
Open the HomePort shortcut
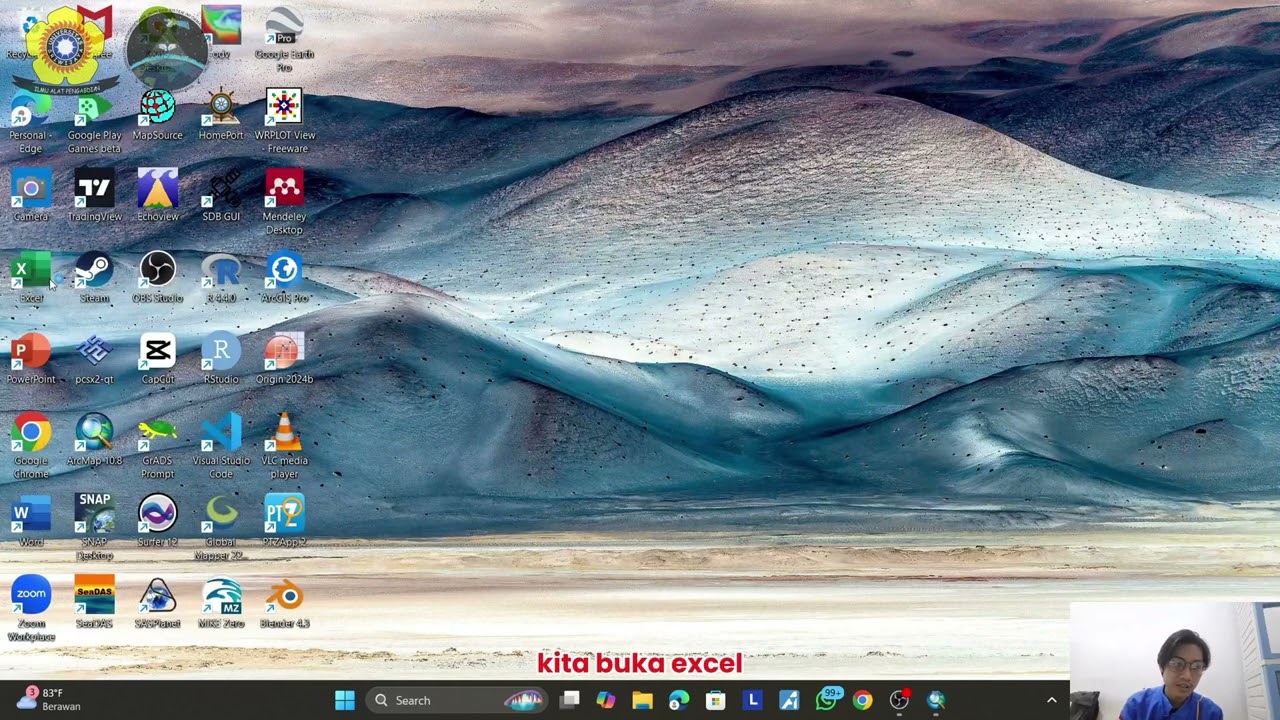coord(221,115)
